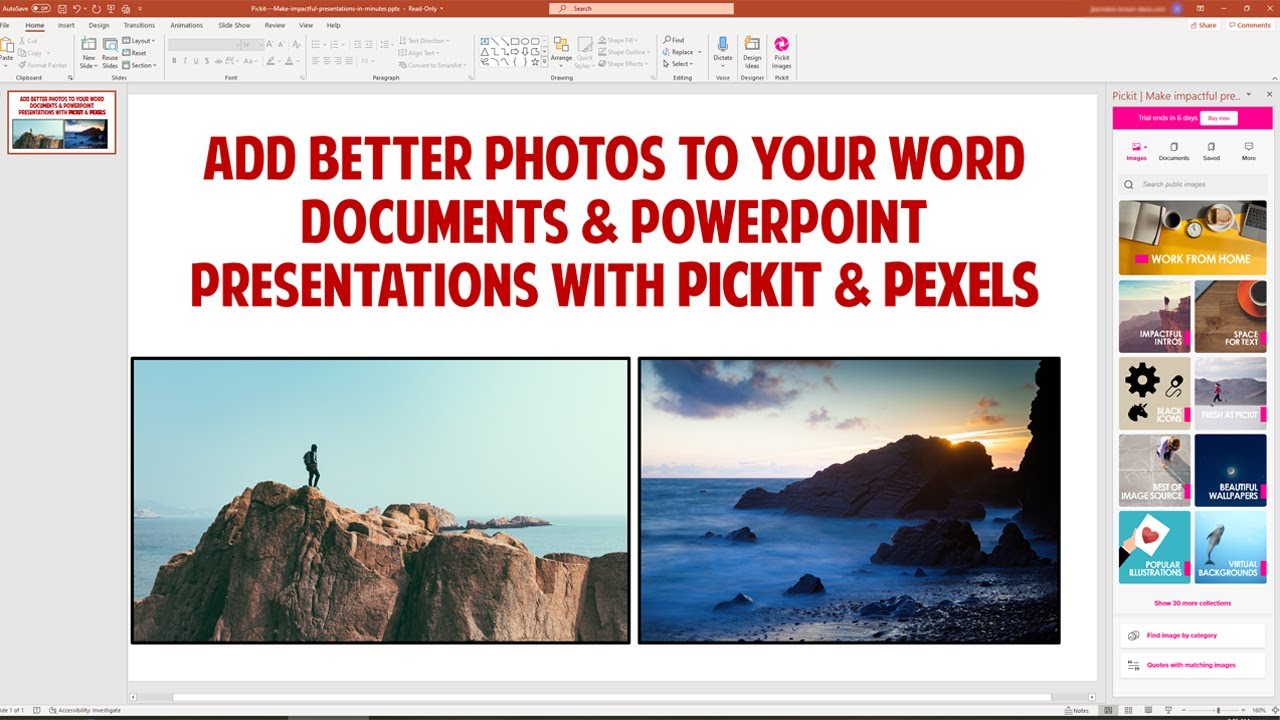Click the Save icon in title bar

coord(61,8)
